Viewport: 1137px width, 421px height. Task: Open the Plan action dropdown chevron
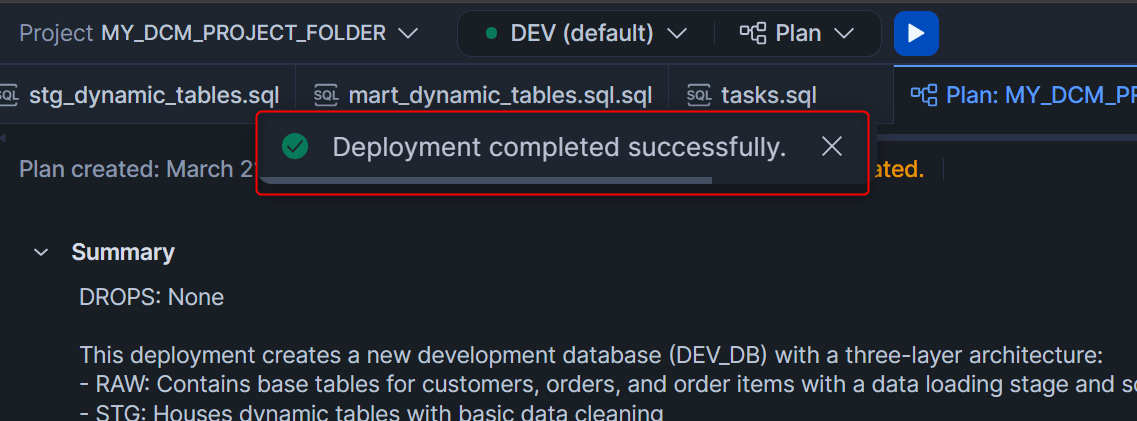[844, 33]
